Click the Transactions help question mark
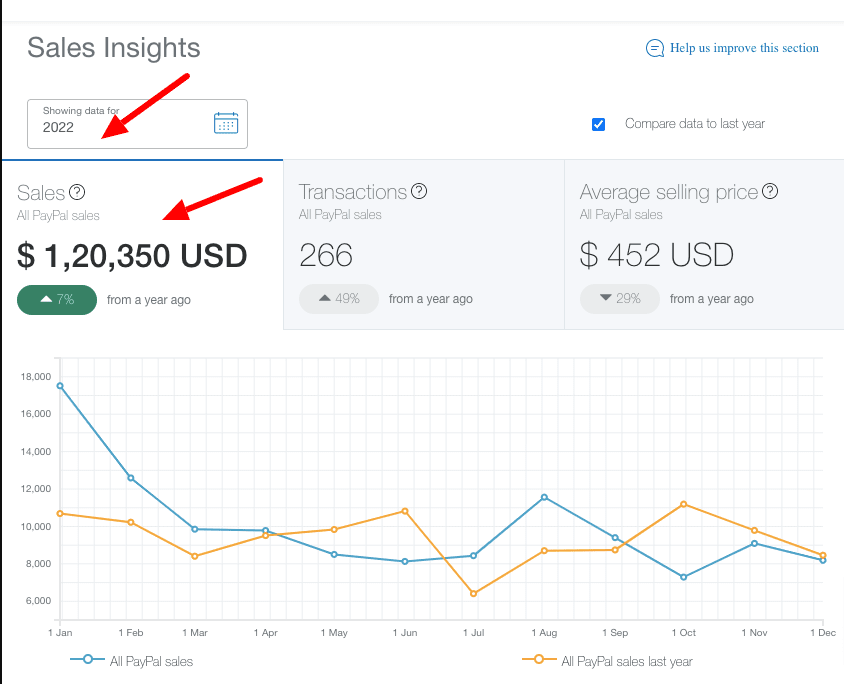This screenshot has height=684, width=844. (x=419, y=191)
